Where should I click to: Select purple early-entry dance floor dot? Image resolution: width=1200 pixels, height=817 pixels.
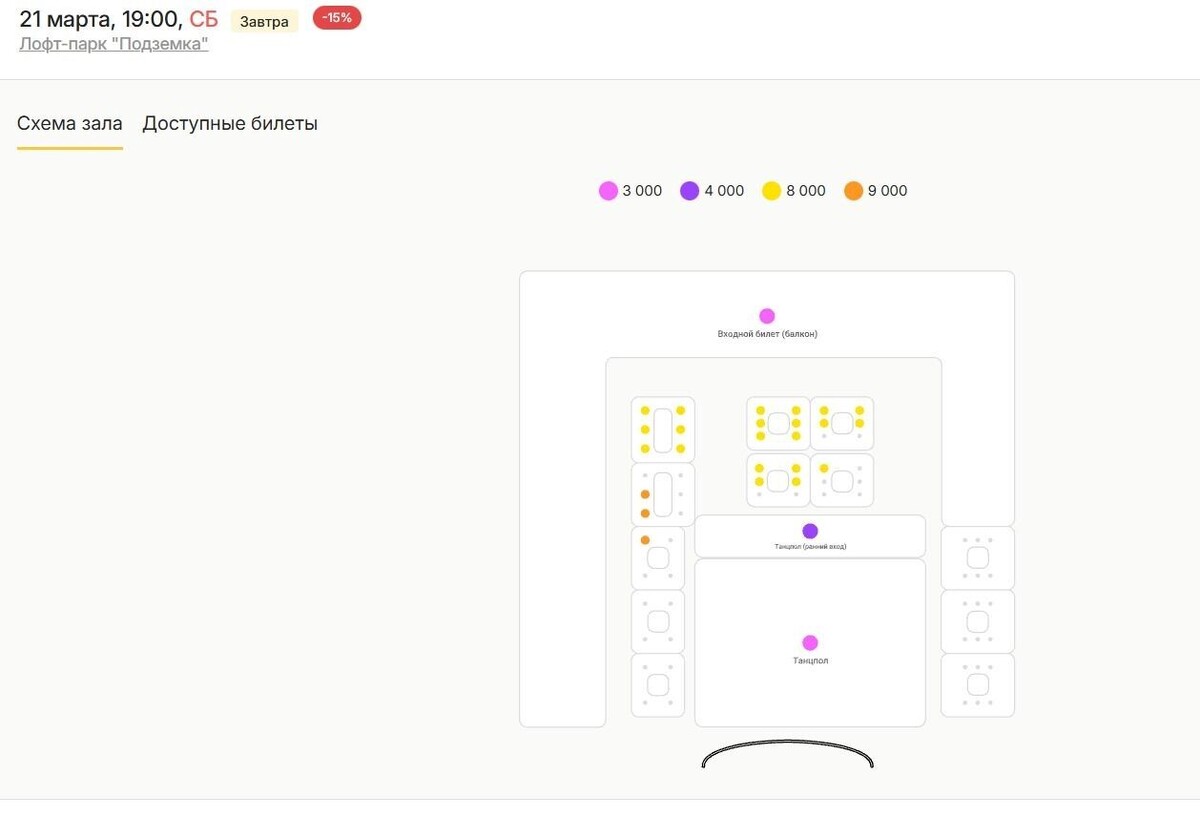point(810,531)
